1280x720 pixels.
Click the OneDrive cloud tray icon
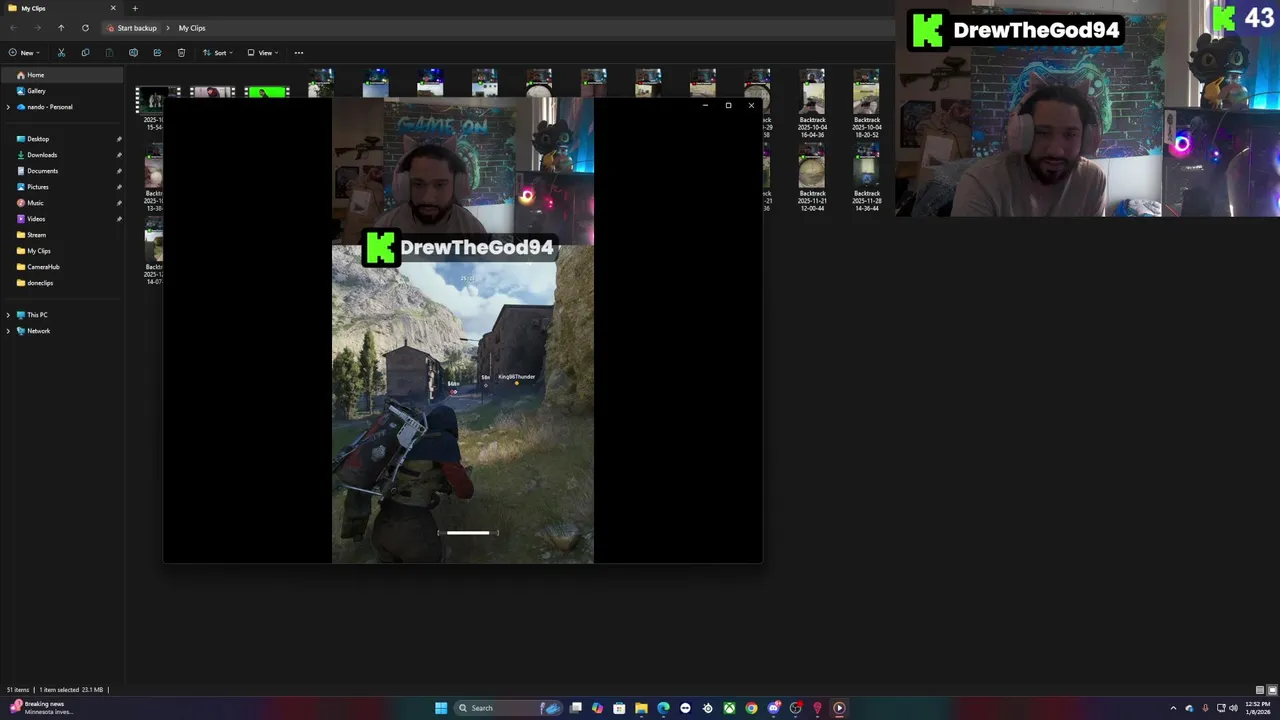1189,708
